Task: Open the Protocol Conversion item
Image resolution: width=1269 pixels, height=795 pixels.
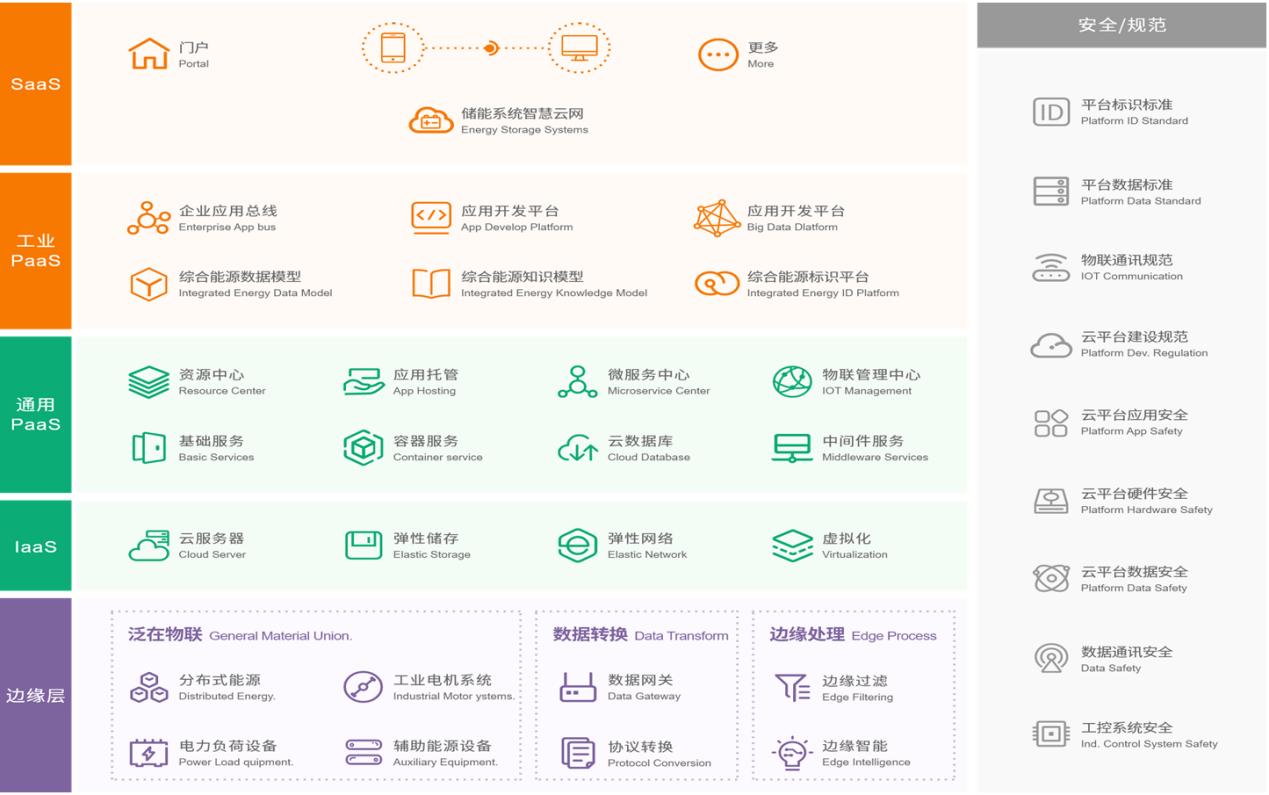Action: pos(630,752)
